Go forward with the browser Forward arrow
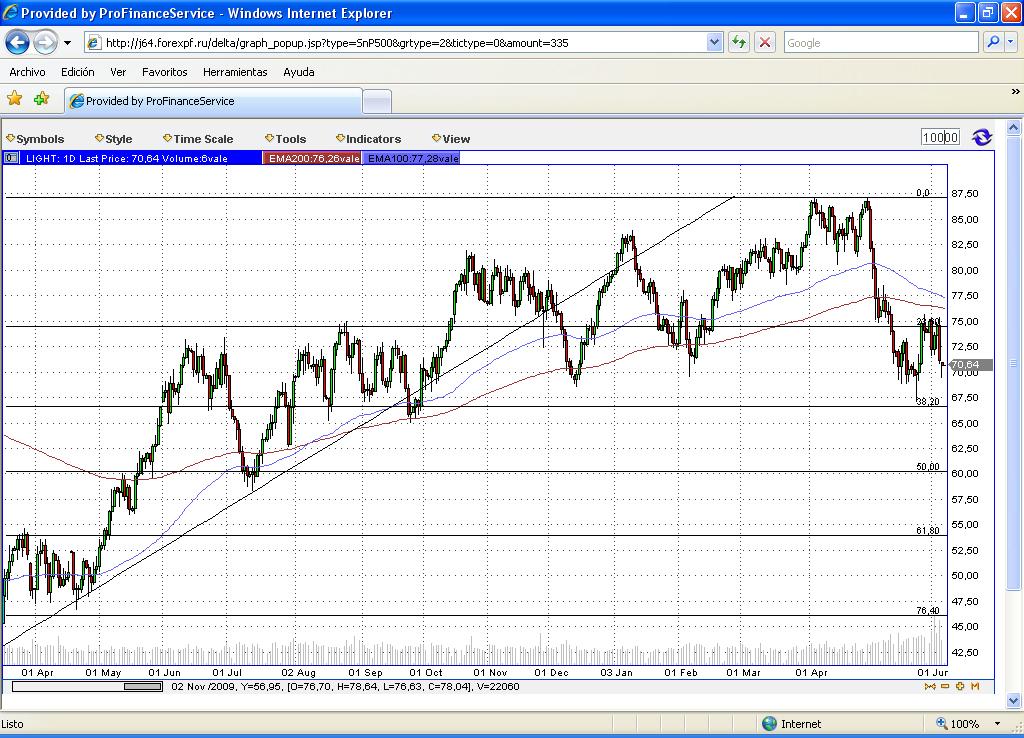1024x738 pixels. tap(45, 43)
